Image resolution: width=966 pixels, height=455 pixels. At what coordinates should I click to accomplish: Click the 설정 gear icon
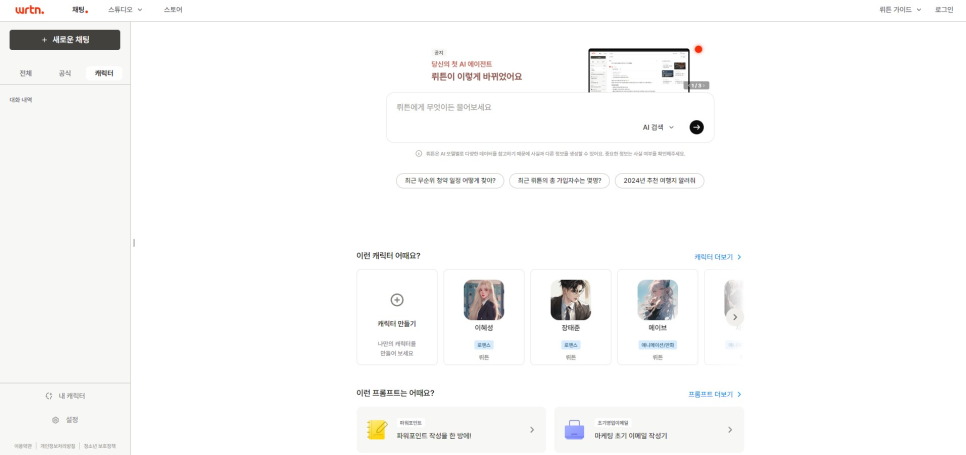point(55,420)
